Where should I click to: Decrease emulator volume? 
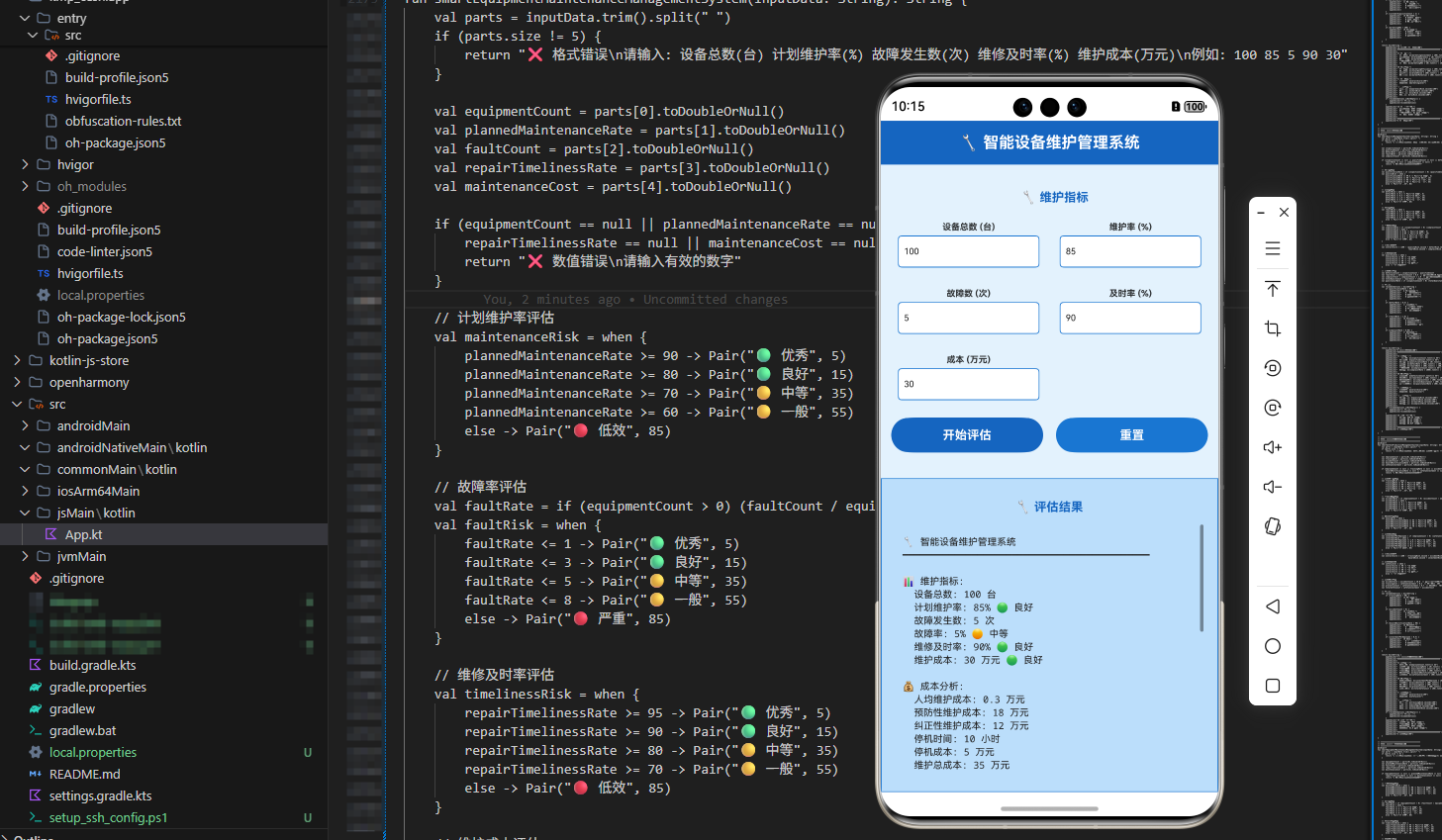tap(1273, 487)
